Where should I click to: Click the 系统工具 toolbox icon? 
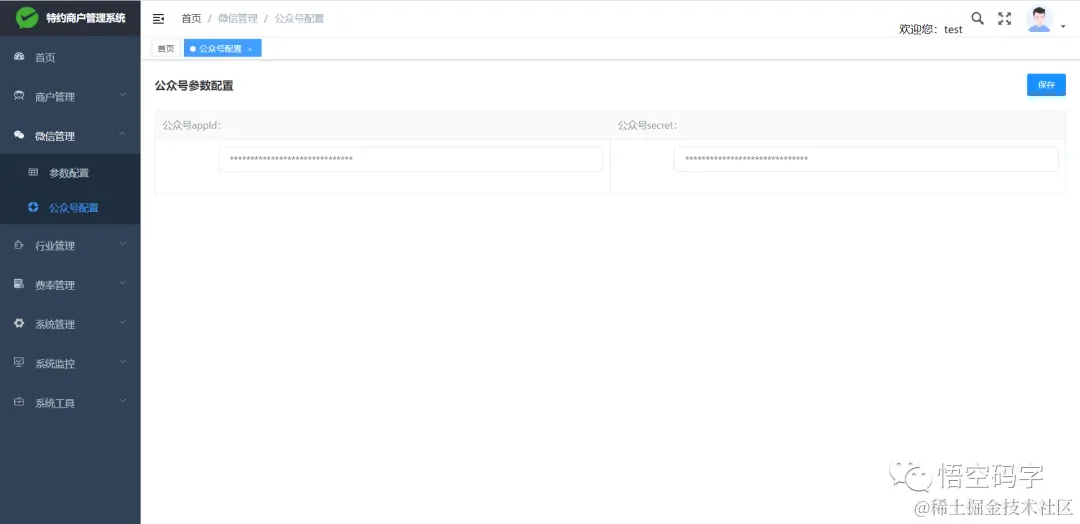(x=19, y=402)
